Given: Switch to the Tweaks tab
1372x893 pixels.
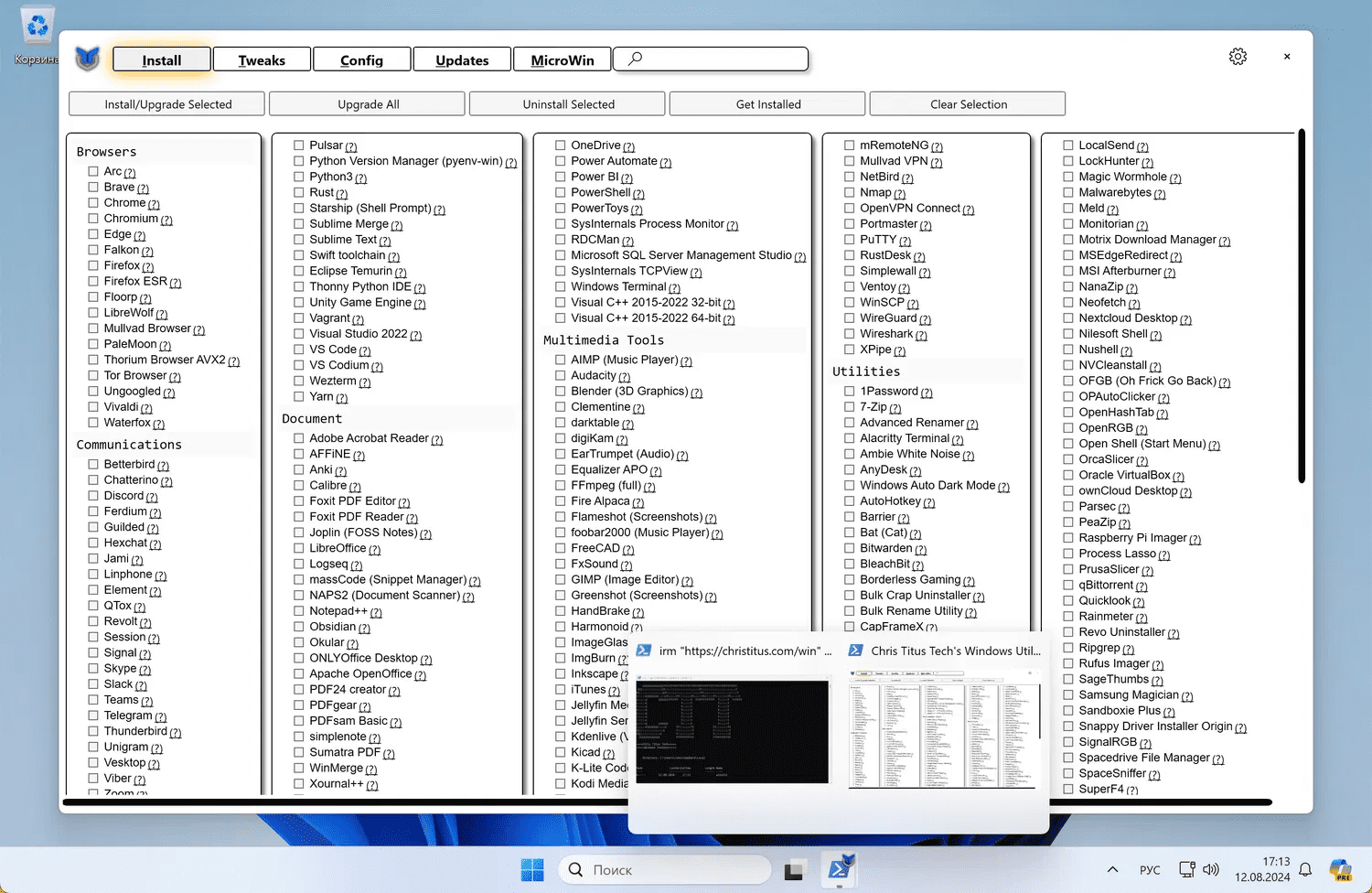Looking at the screenshot, I should (262, 59).
